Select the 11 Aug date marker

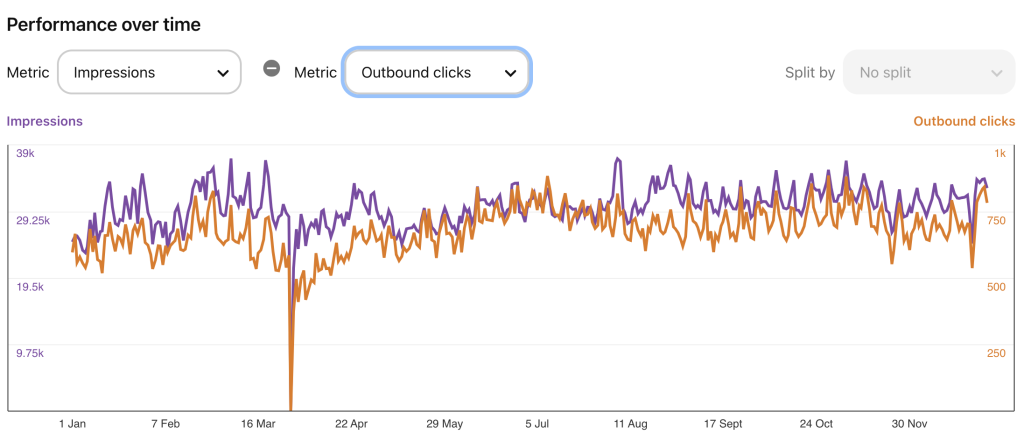(x=631, y=424)
